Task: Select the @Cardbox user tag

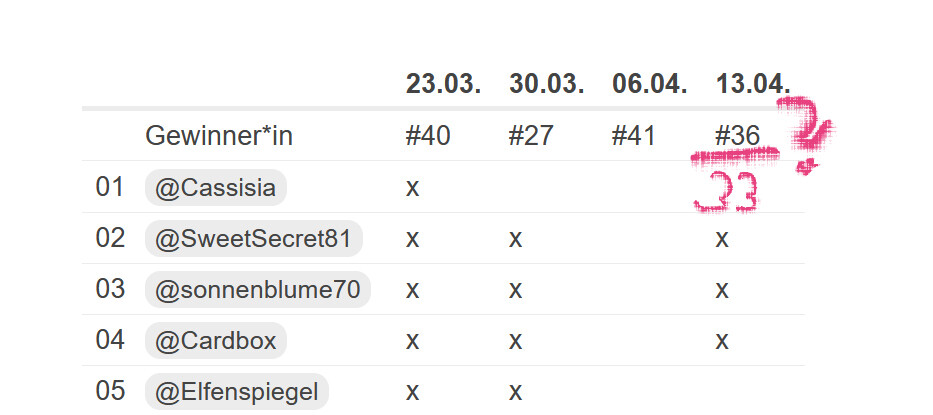Action: [x=215, y=341]
